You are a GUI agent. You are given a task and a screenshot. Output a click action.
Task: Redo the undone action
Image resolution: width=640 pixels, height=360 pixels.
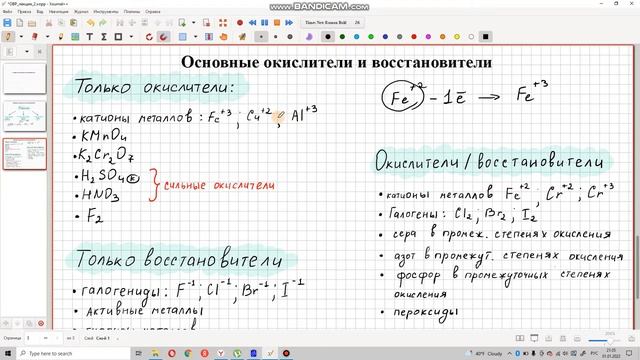(103, 23)
